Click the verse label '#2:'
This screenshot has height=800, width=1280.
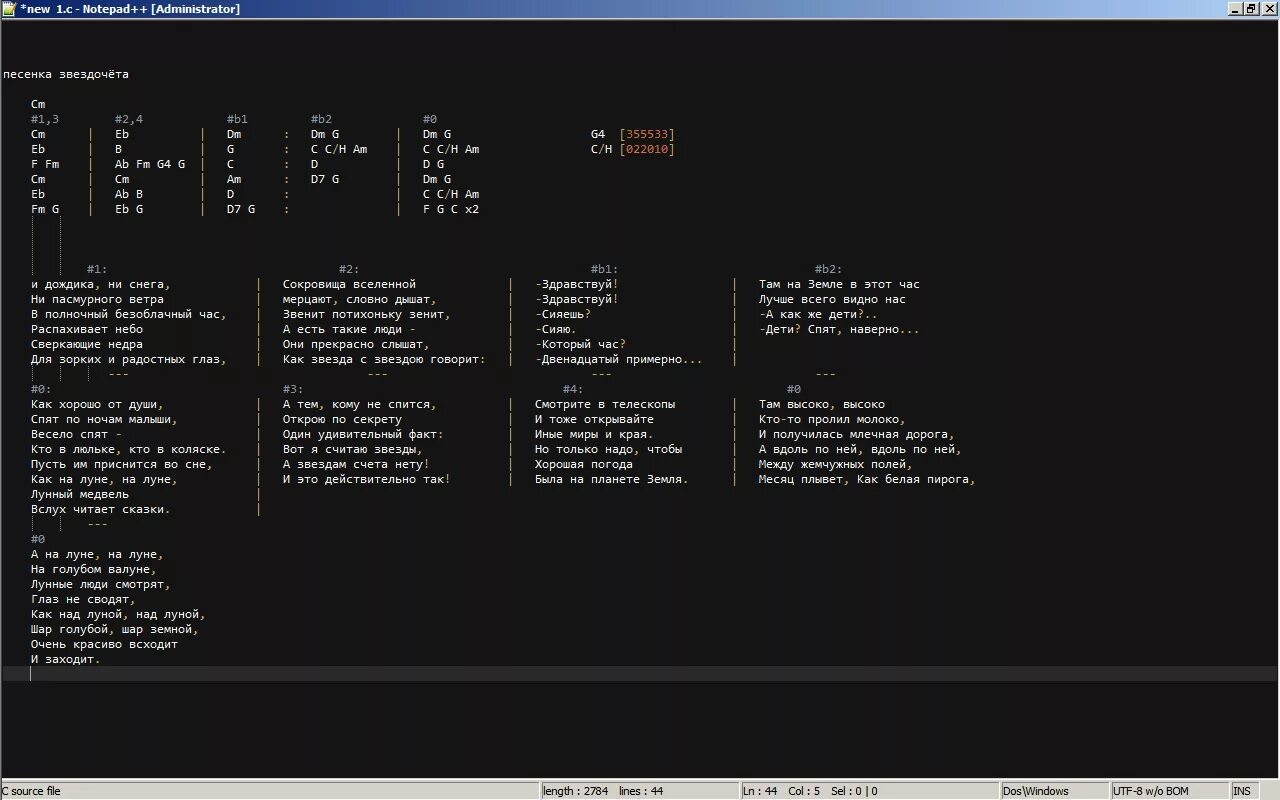(x=349, y=269)
